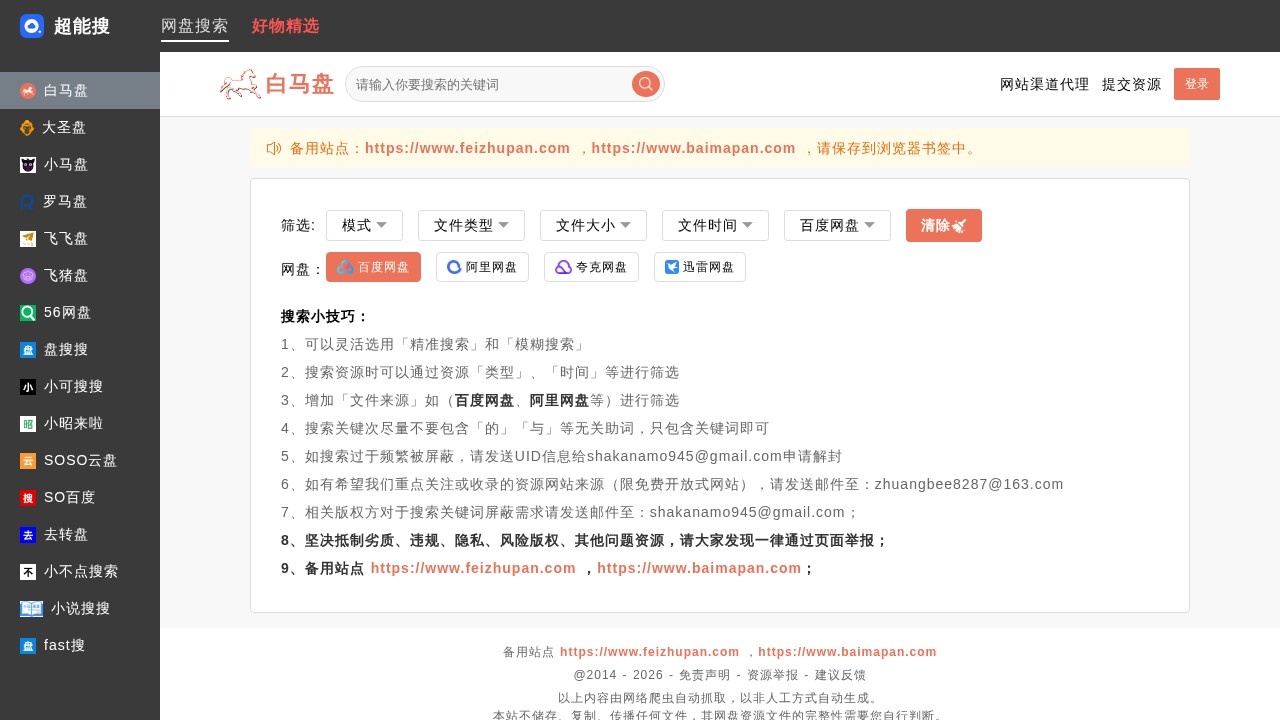Open the 文件时间 filter dropdown
1280x720 pixels.
pos(715,225)
